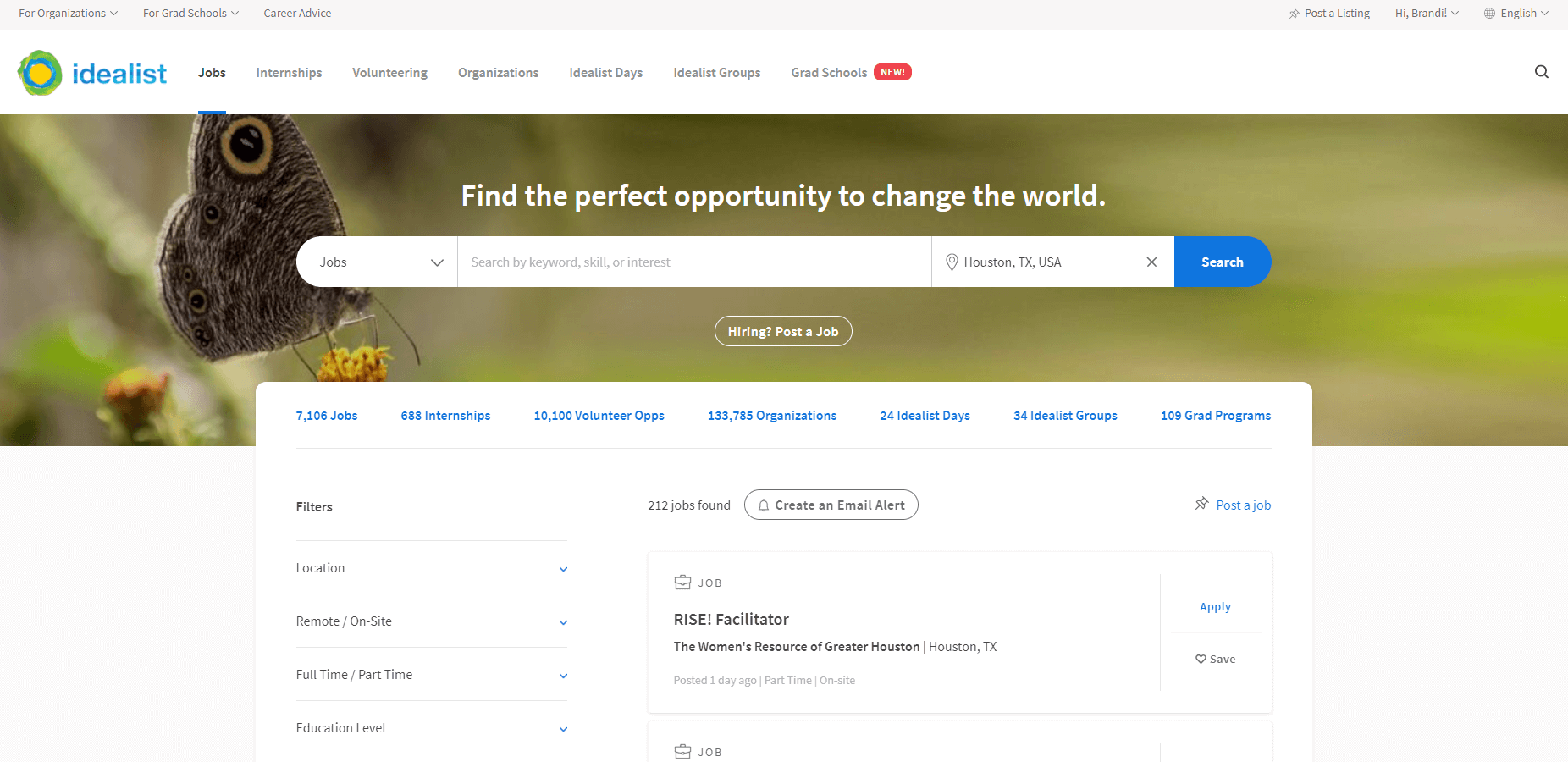1568x762 pixels.
Task: Open the search magnifier icon
Action: pyautogui.click(x=1541, y=72)
